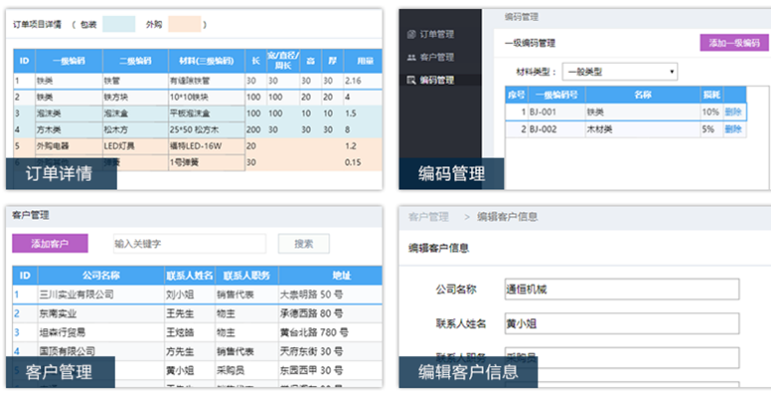Click the 名称 column header in coding table
This screenshot has height=397, width=771.
pyautogui.click(x=643, y=95)
